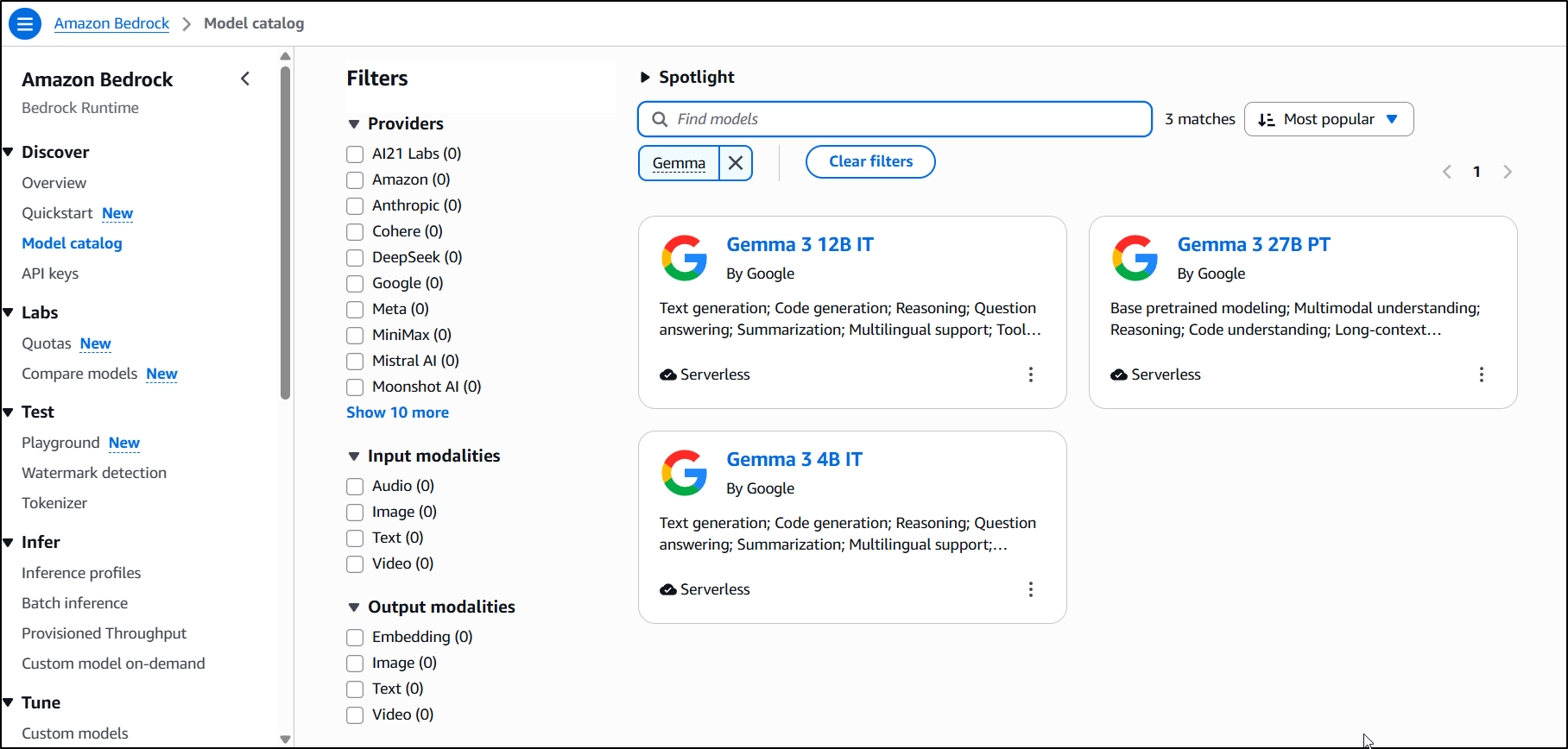Tick the Moonshot AI provider checkbox
This screenshot has width=1568, height=749.
[x=355, y=387]
